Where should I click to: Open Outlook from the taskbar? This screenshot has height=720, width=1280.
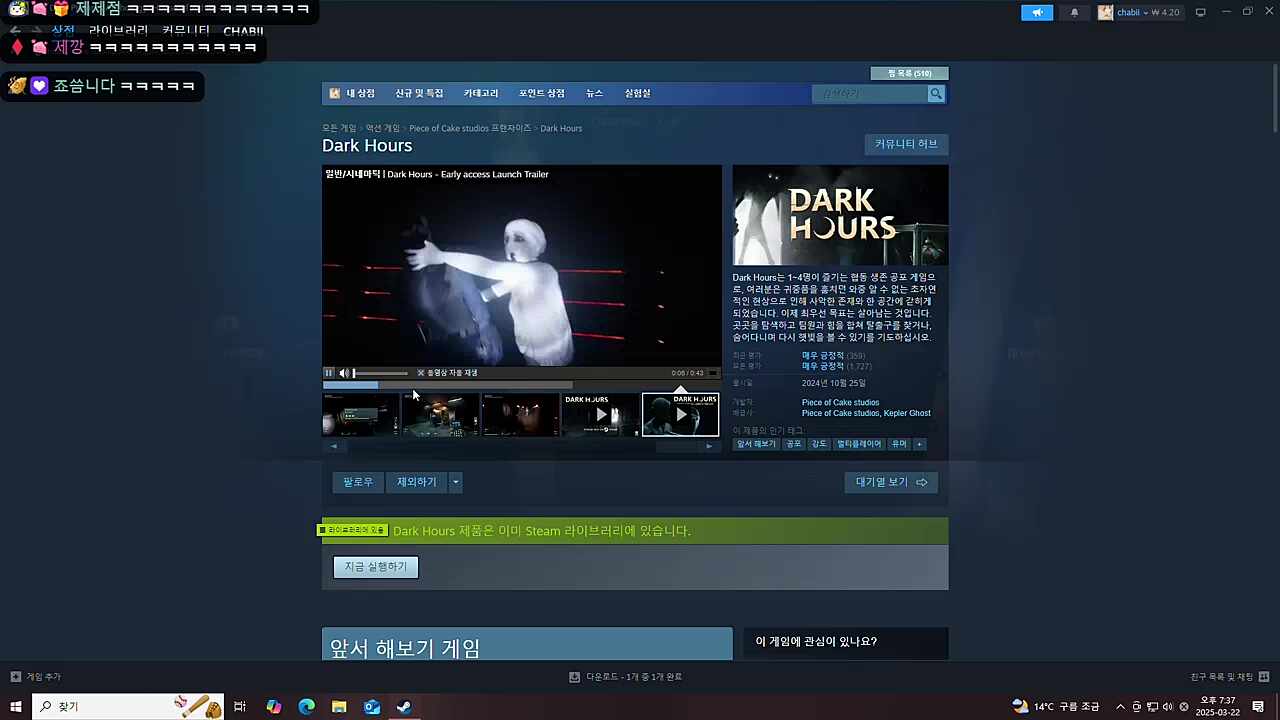pos(372,707)
